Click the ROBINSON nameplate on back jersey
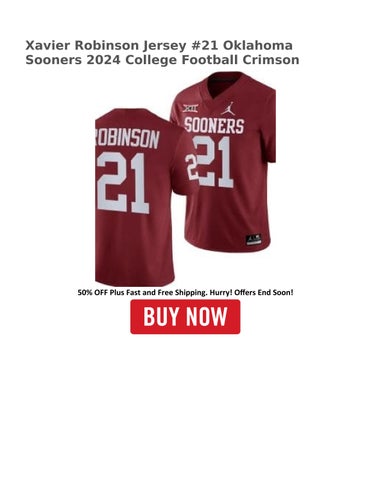 [x=127, y=138]
